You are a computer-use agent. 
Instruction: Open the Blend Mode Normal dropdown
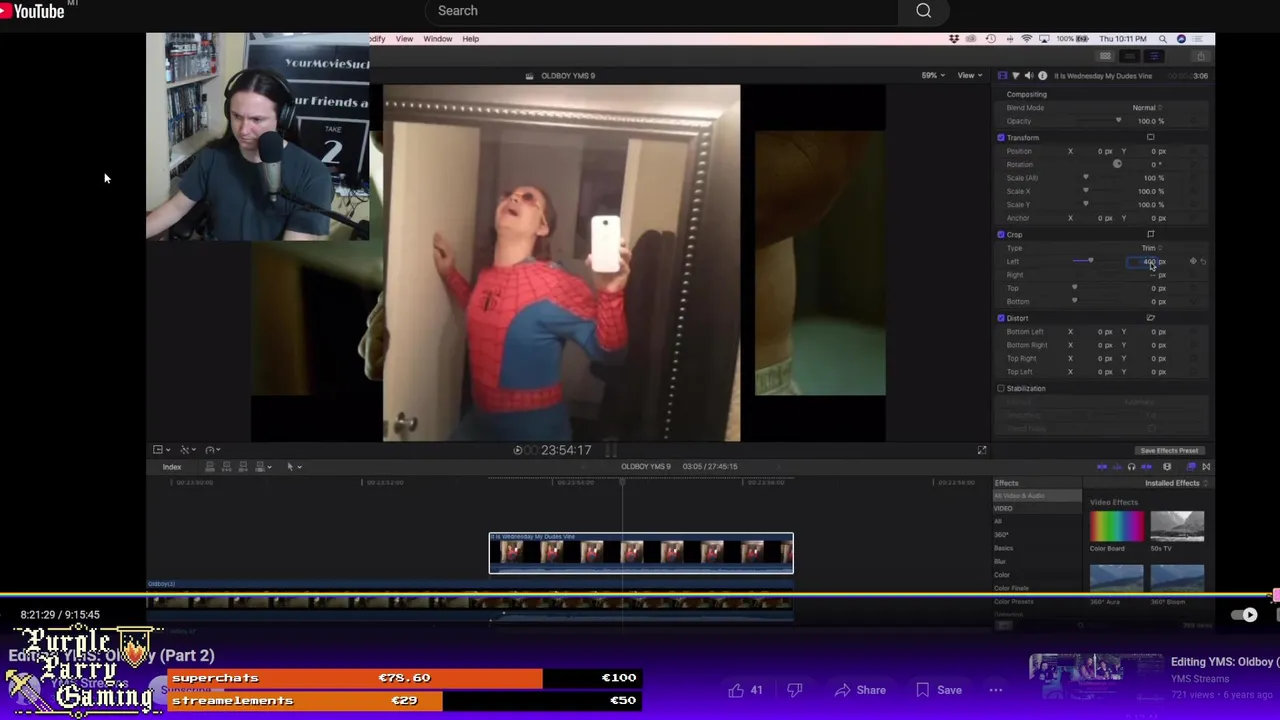click(x=1147, y=107)
